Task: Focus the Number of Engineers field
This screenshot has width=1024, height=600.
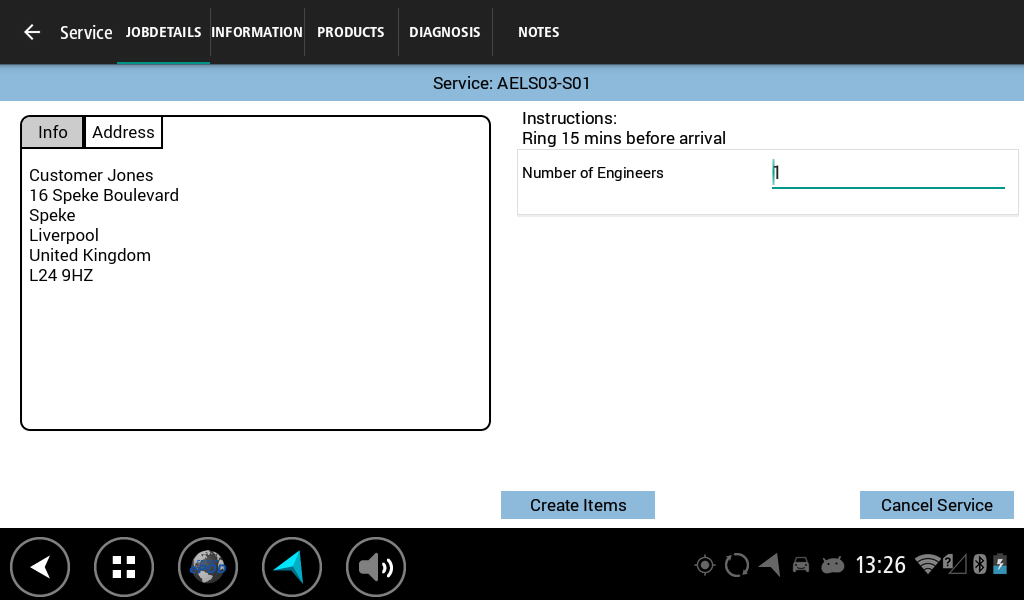Action: (x=888, y=174)
